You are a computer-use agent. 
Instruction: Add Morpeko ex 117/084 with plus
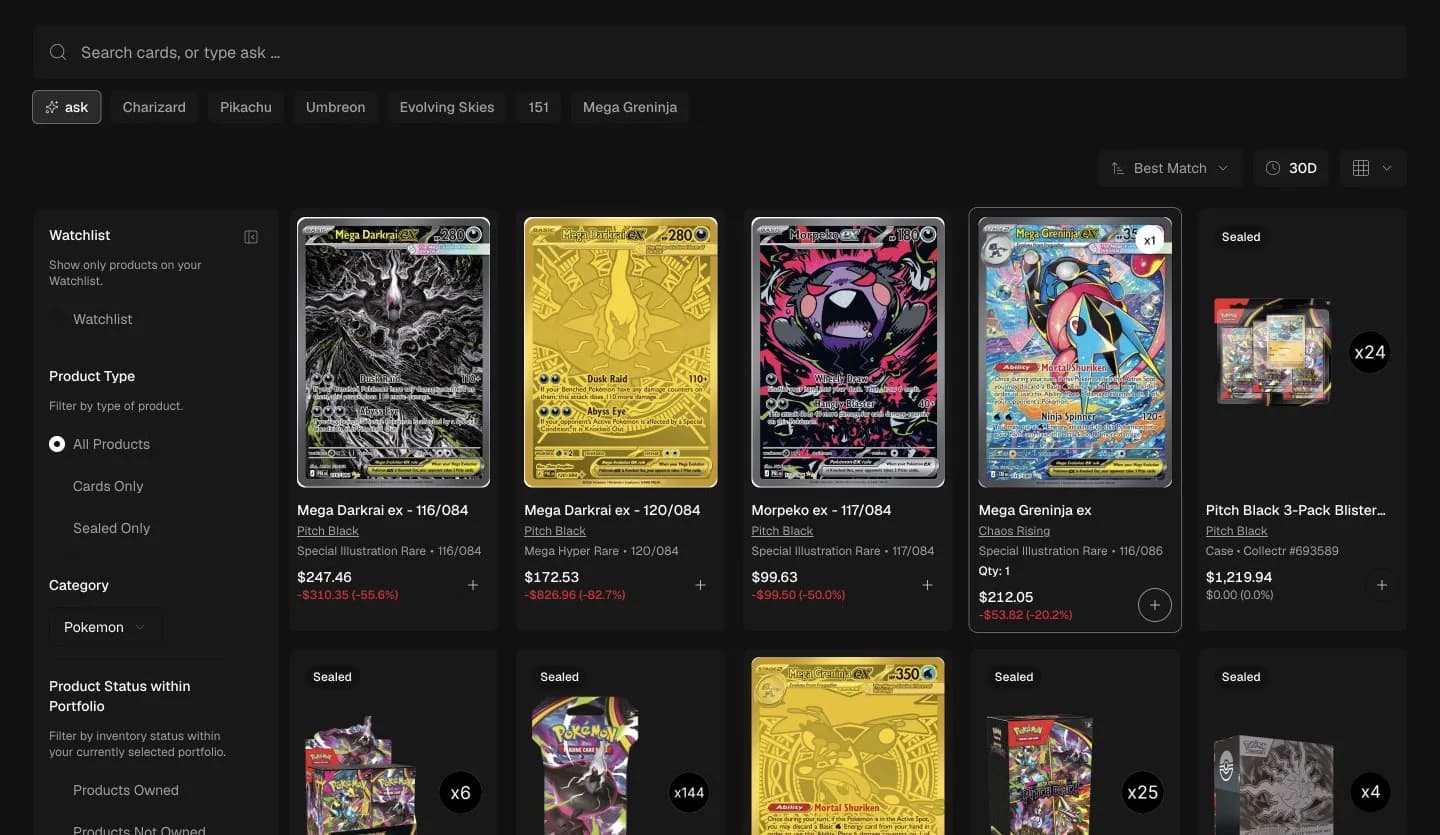click(927, 585)
